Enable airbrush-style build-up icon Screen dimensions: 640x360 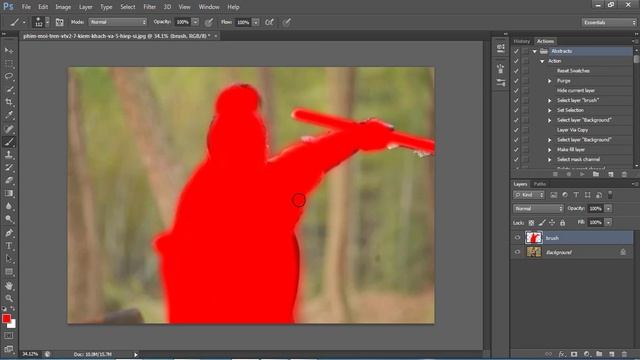click(269, 22)
